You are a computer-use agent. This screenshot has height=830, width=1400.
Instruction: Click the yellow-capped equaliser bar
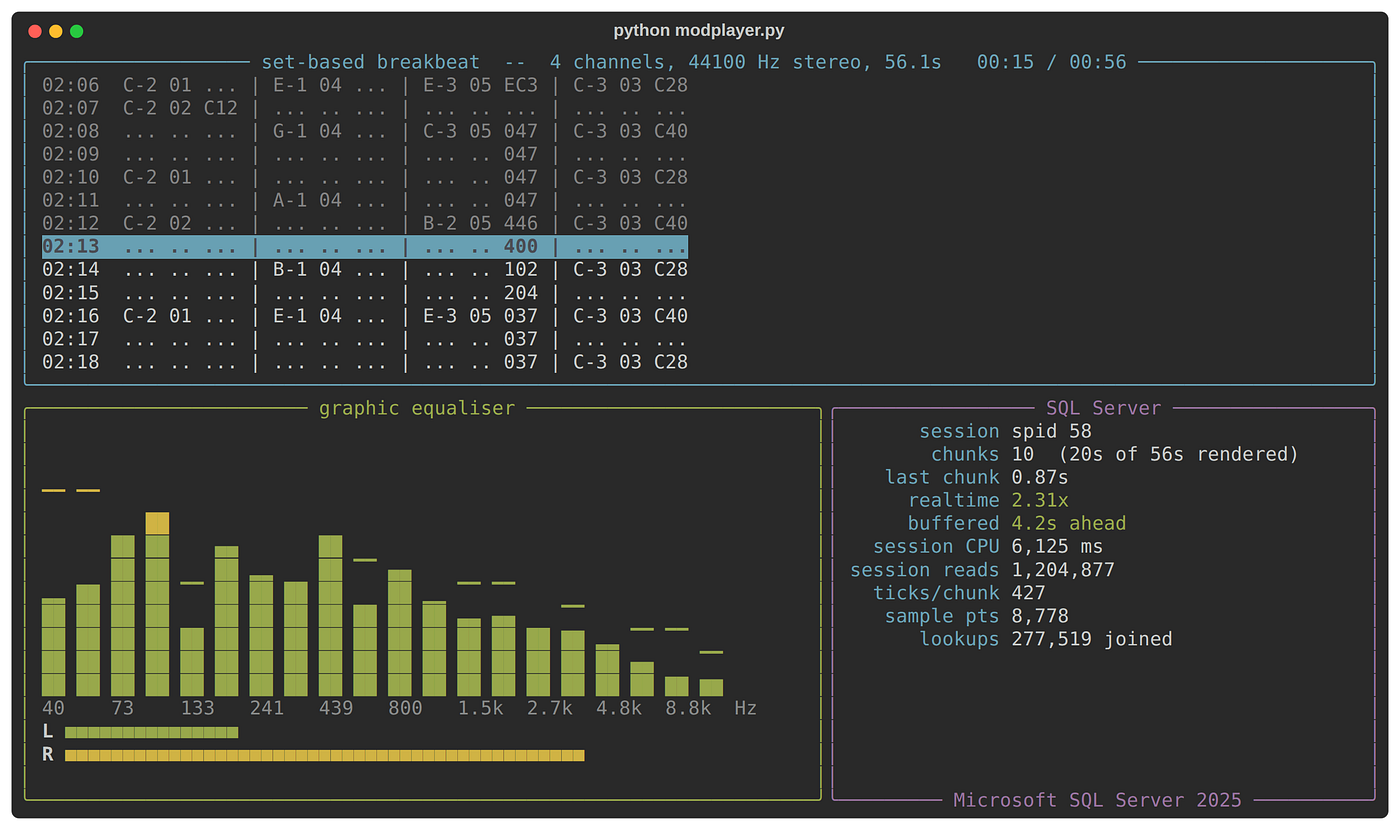(x=157, y=604)
